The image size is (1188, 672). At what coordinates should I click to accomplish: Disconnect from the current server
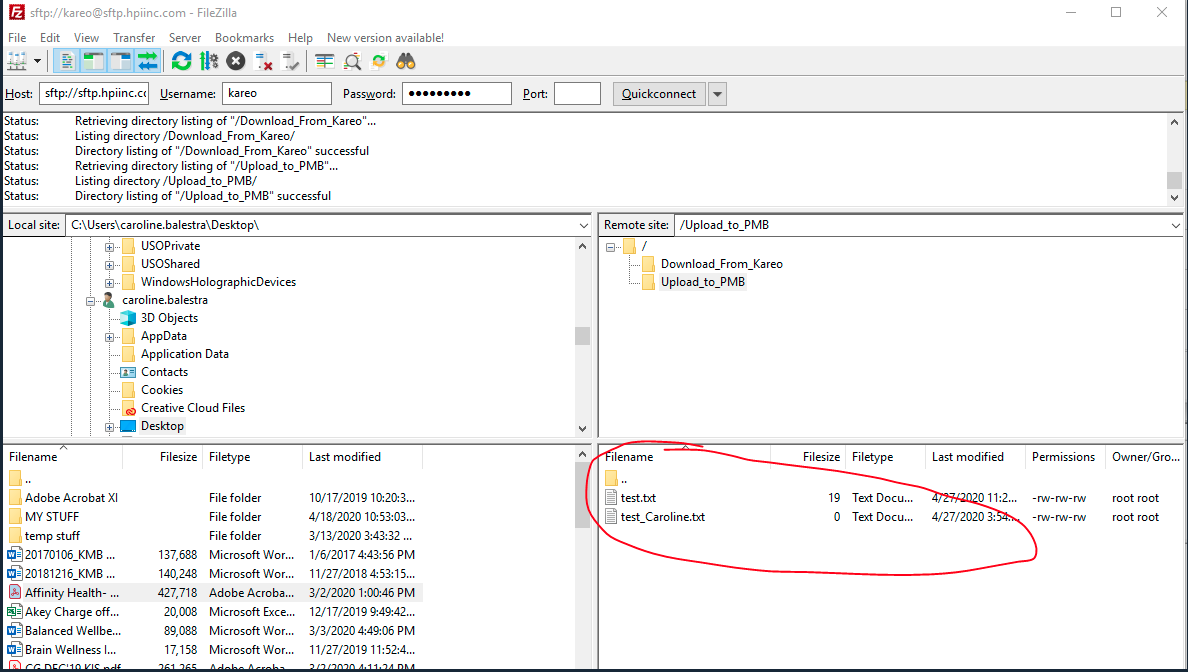(264, 61)
